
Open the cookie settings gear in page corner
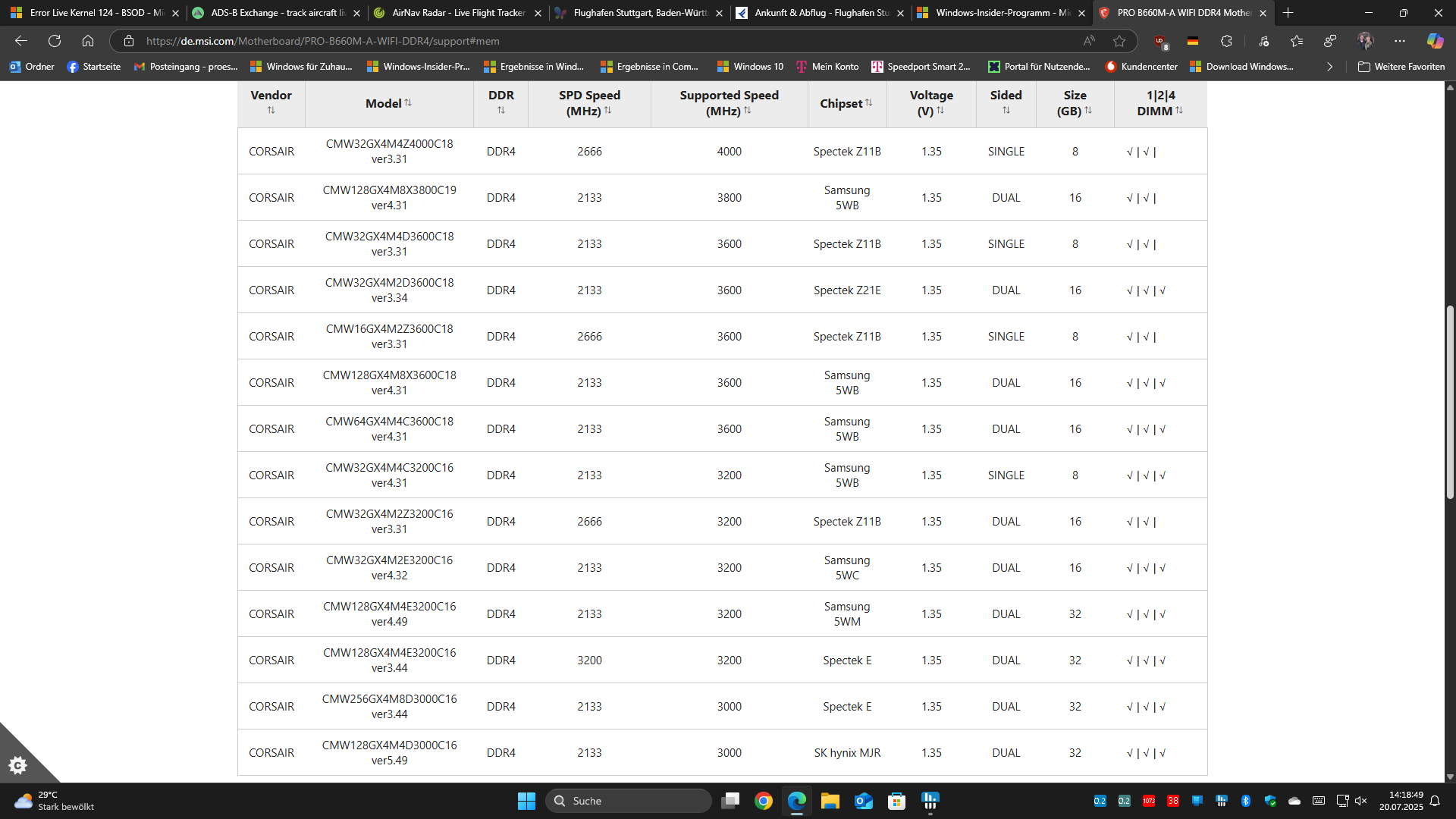[x=18, y=765]
